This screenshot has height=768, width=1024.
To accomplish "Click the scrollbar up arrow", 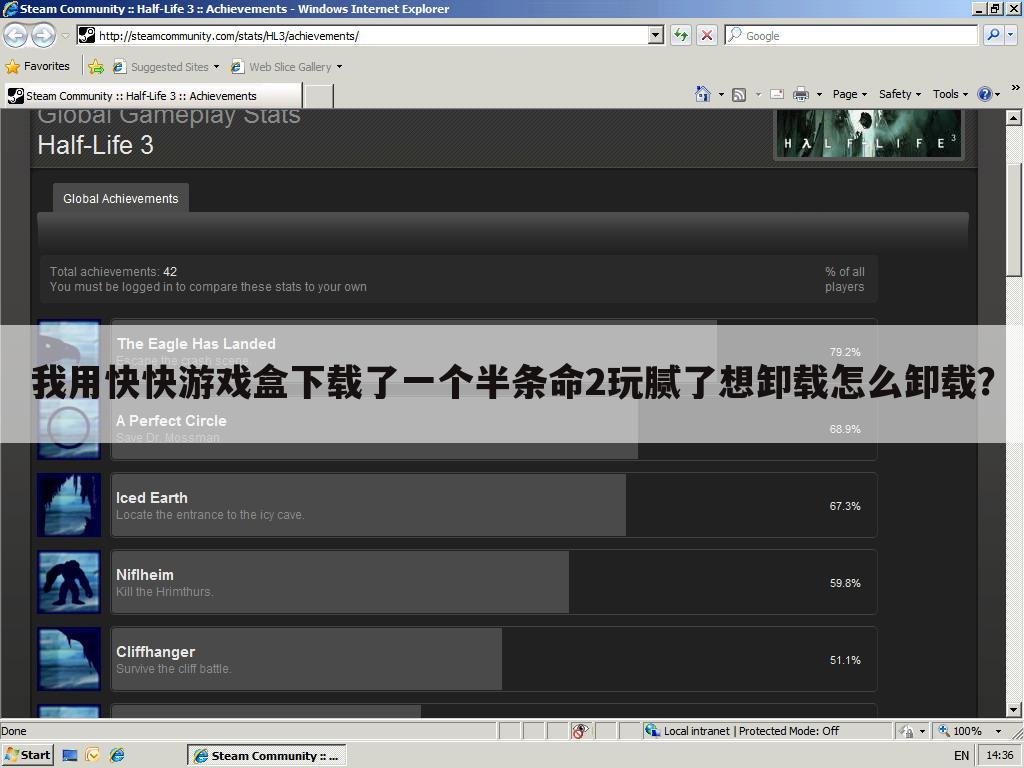I will click(1014, 118).
